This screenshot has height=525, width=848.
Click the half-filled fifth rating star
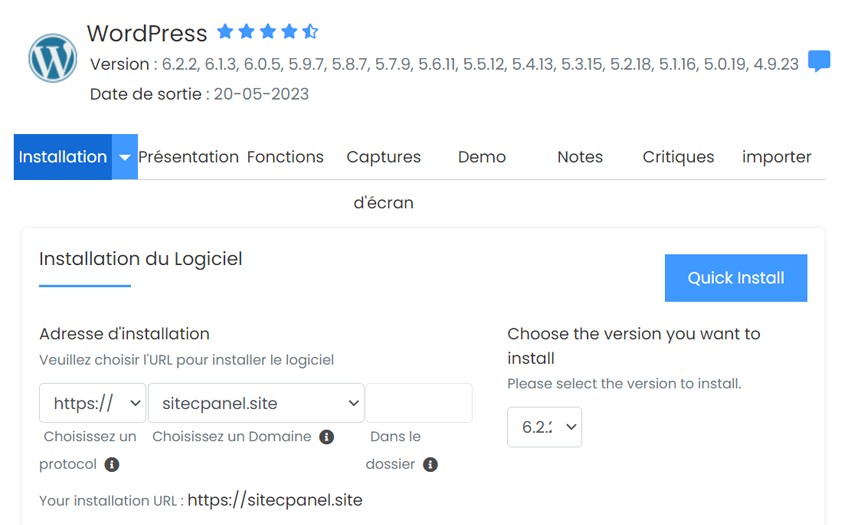(x=310, y=31)
